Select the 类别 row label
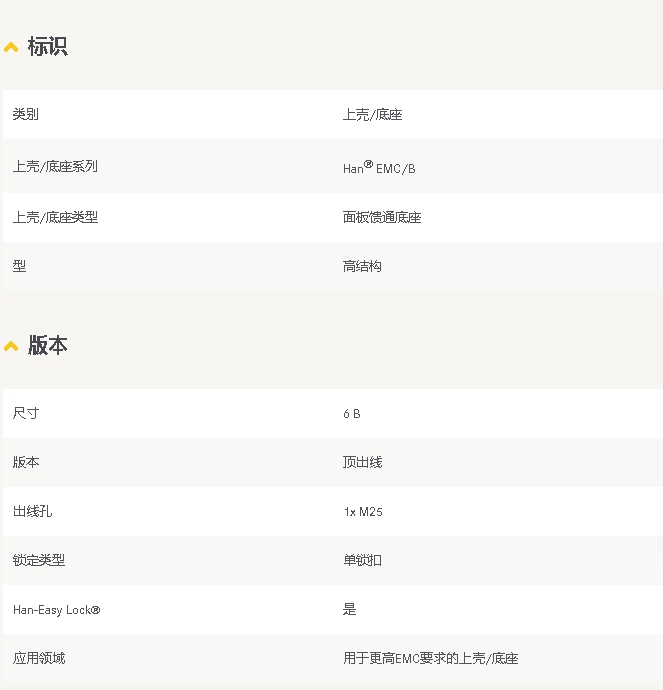Image resolution: width=663 pixels, height=690 pixels. click(x=26, y=114)
